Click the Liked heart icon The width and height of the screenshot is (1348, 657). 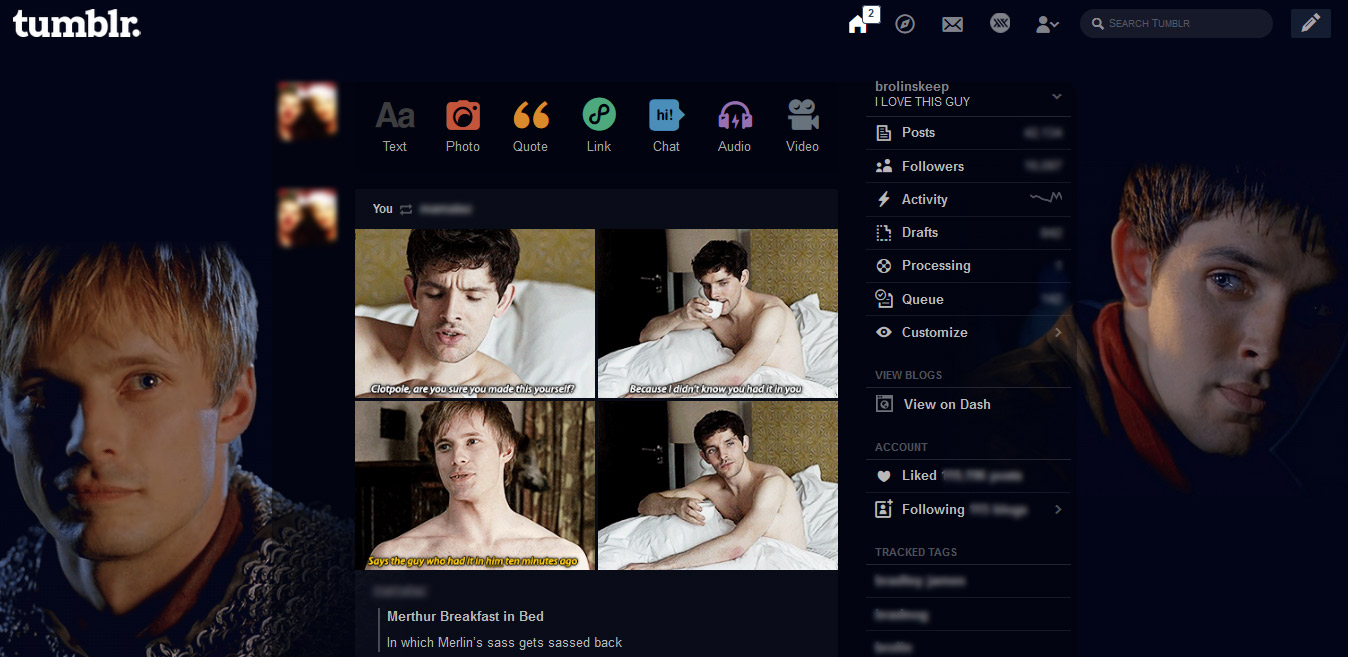[883, 476]
